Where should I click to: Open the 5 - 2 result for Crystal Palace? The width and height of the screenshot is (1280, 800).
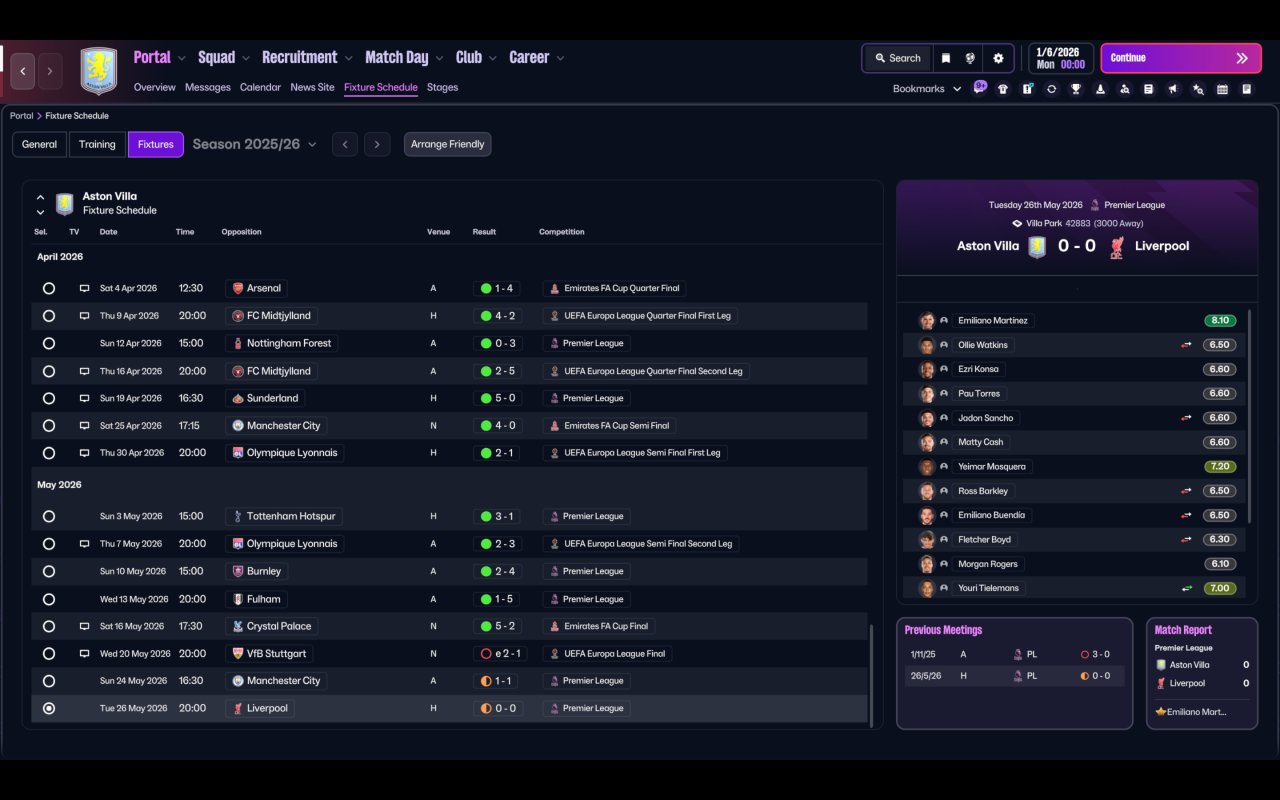[497, 626]
